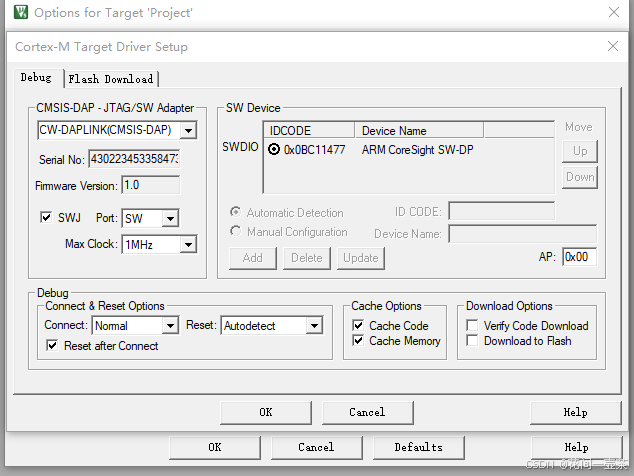Toggle the SWJ checkbox

pos(46,217)
